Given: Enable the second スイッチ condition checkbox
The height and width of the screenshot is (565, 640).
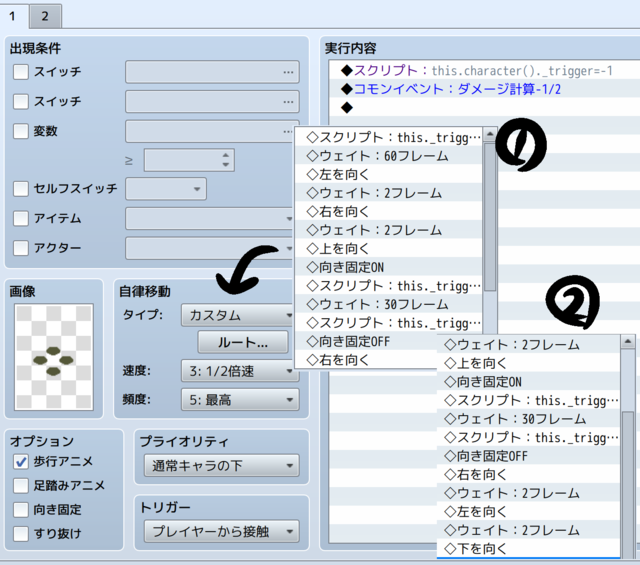Looking at the screenshot, I should [x=21, y=101].
